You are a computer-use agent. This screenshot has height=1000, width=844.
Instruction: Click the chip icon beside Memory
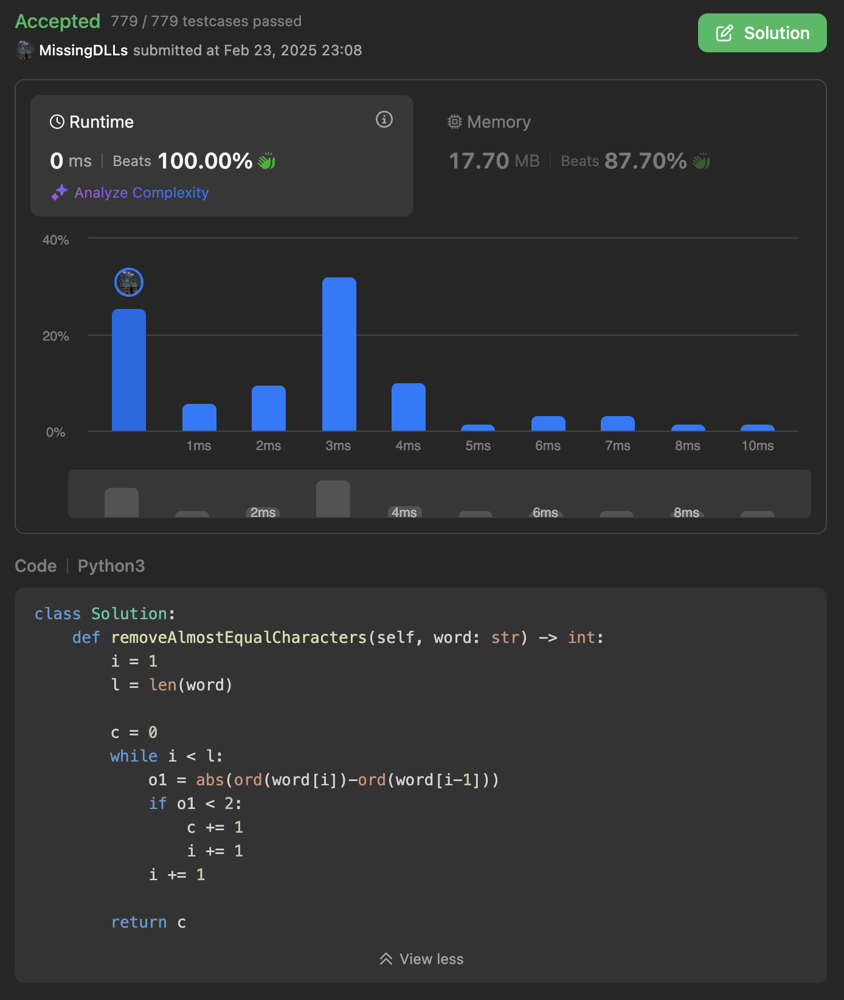454,122
